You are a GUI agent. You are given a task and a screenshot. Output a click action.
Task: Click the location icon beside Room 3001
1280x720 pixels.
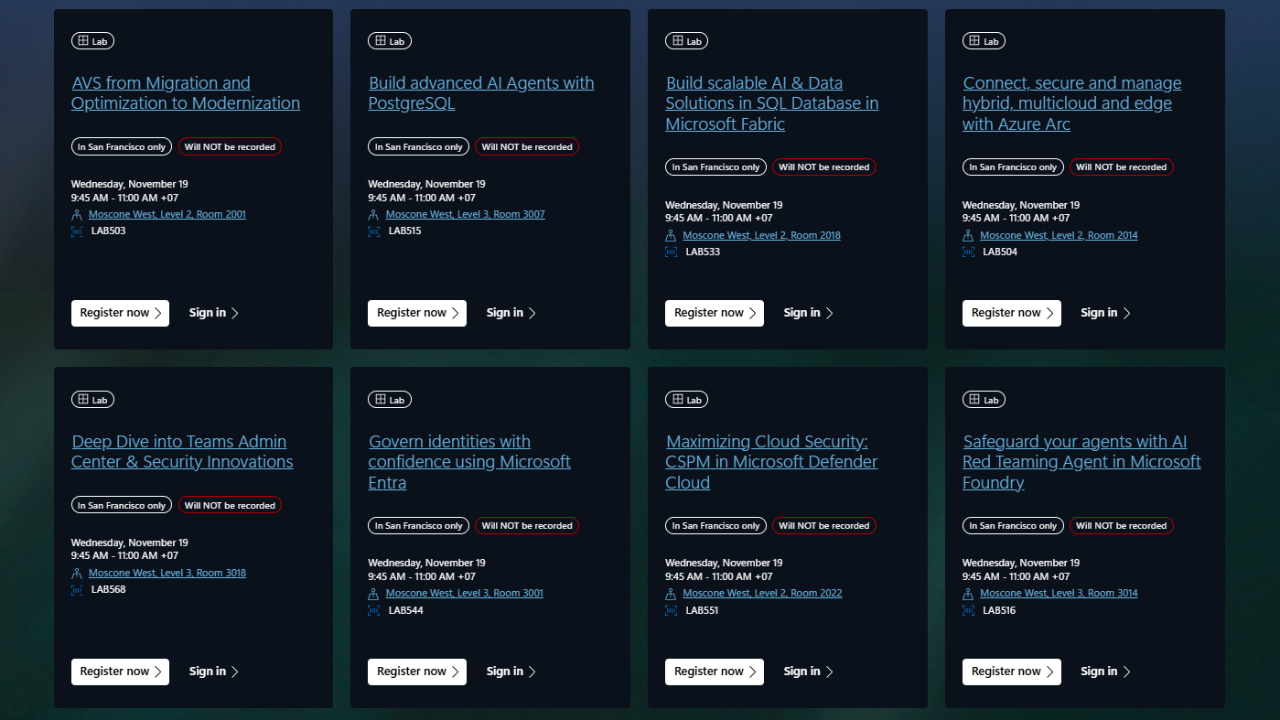374,594
